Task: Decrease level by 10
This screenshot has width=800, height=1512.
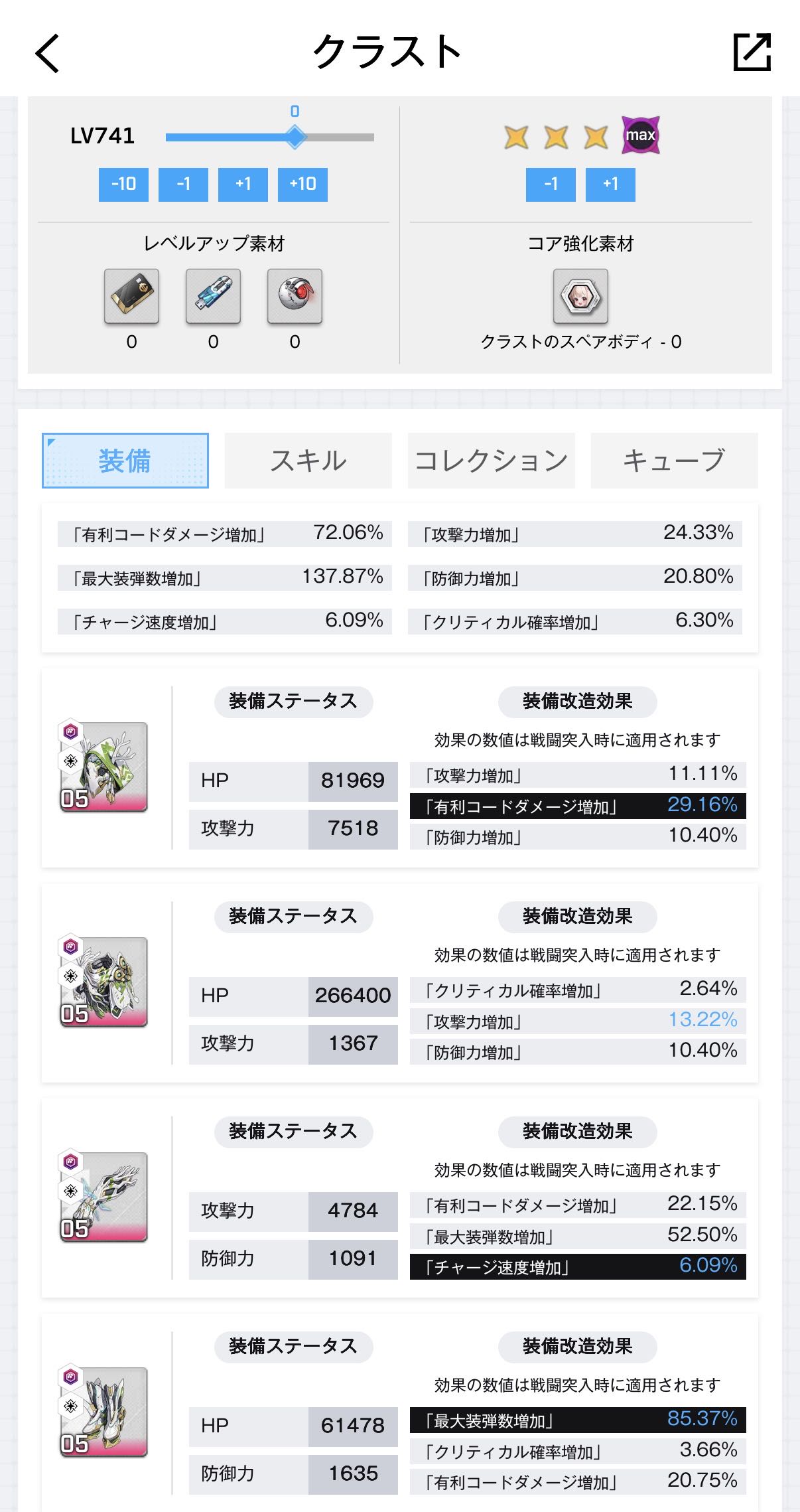Action: [x=123, y=184]
